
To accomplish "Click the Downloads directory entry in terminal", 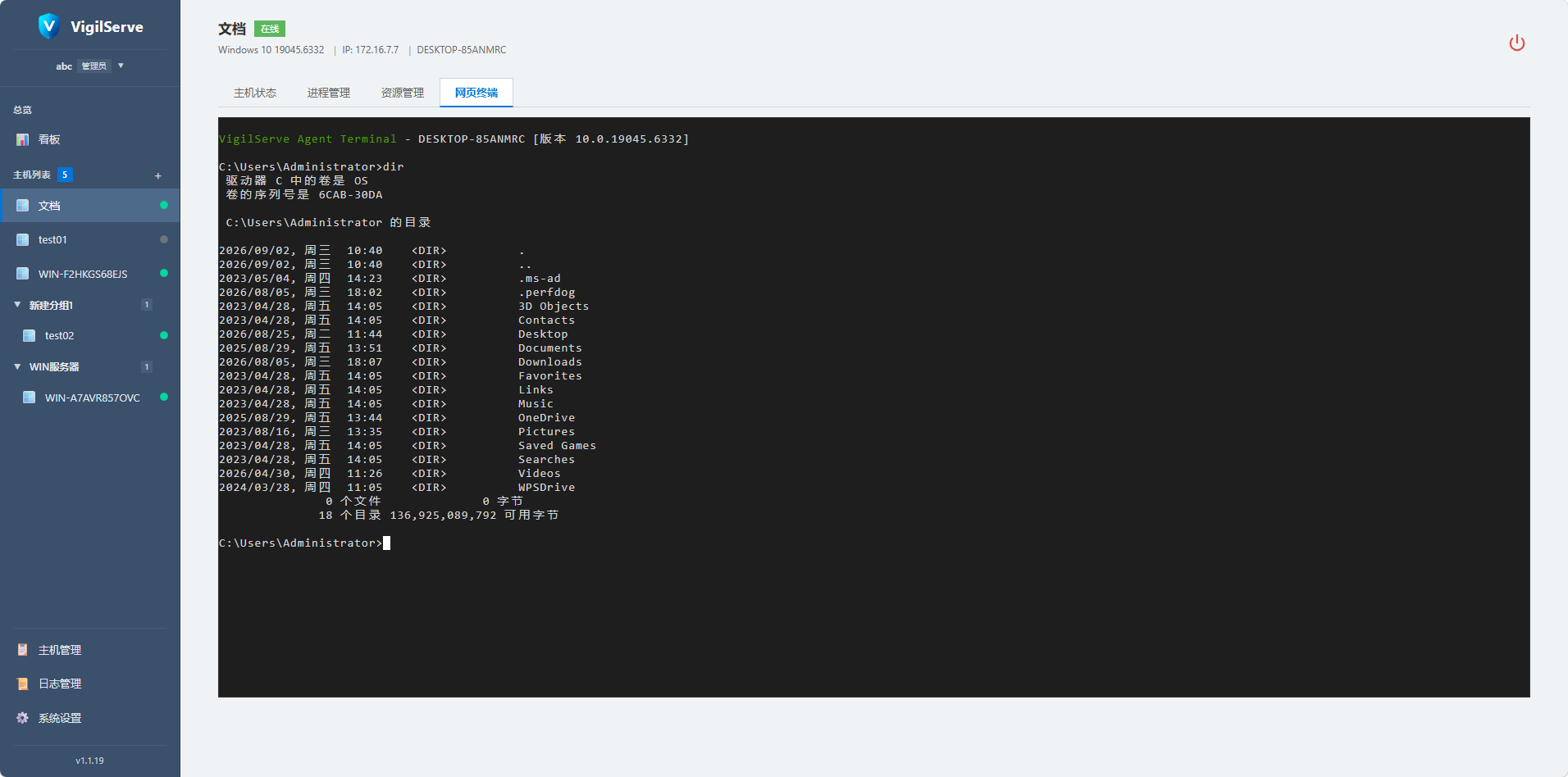I will coord(550,362).
